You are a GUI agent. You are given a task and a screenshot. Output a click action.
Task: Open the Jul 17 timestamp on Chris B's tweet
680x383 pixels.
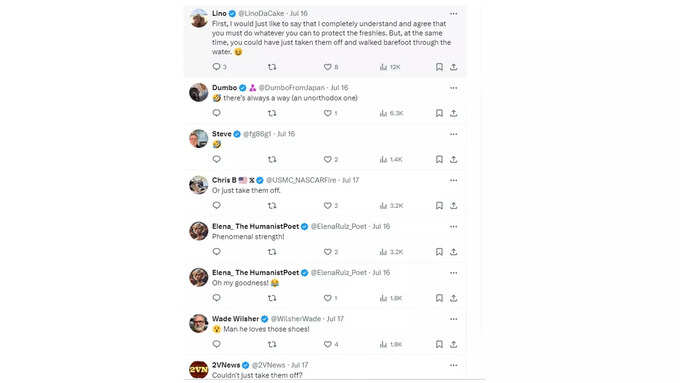[x=350, y=180]
